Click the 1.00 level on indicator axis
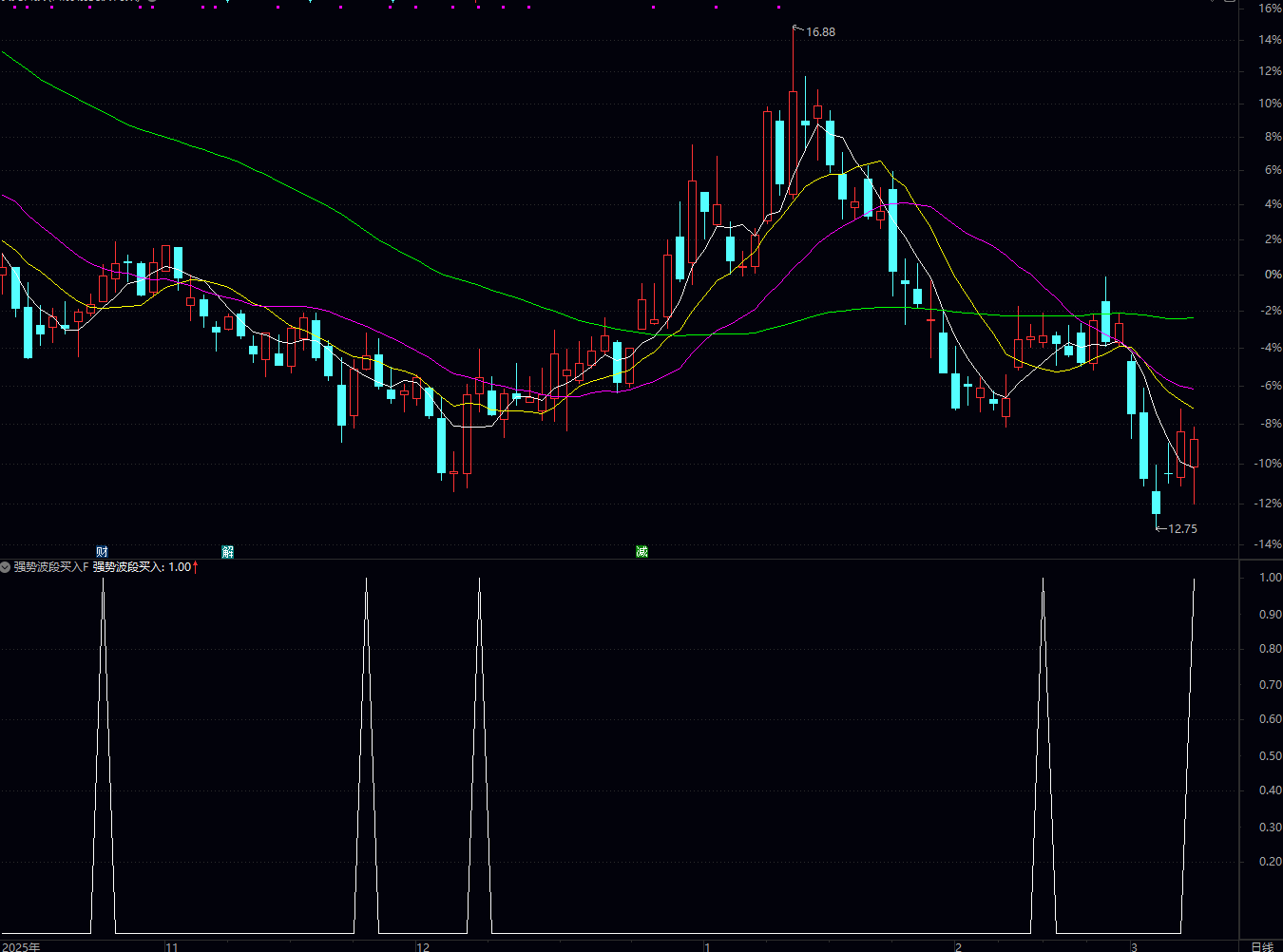The image size is (1283, 952). point(1271,578)
